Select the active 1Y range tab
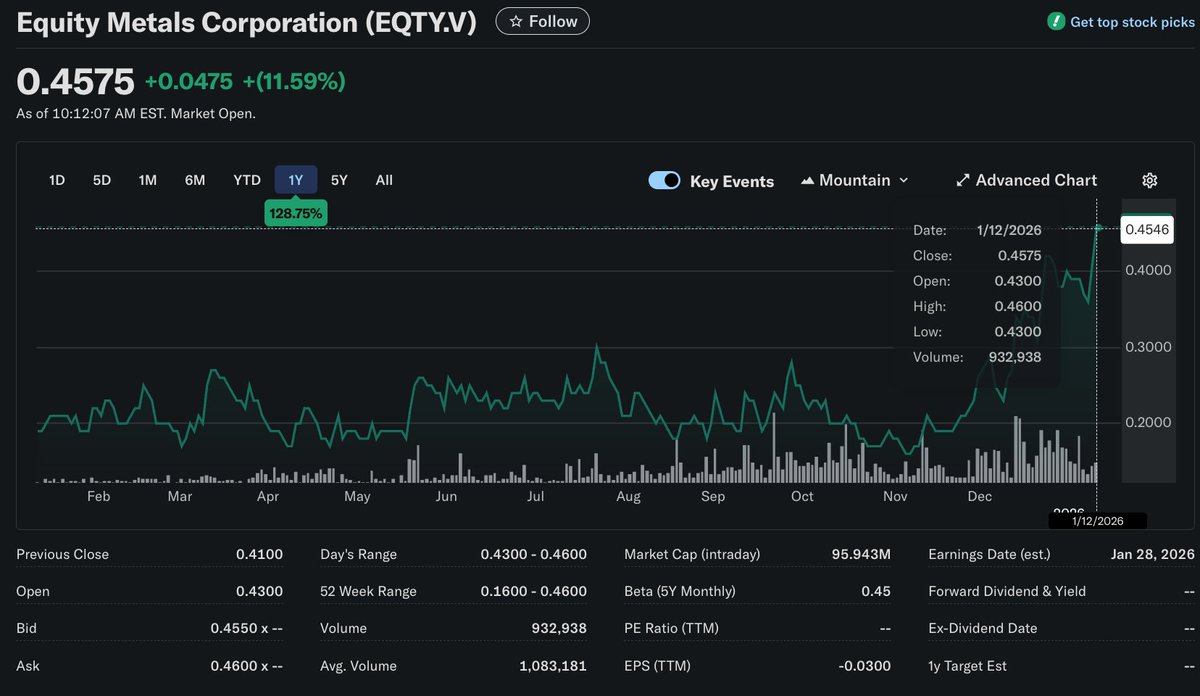1200x696 pixels. (296, 180)
